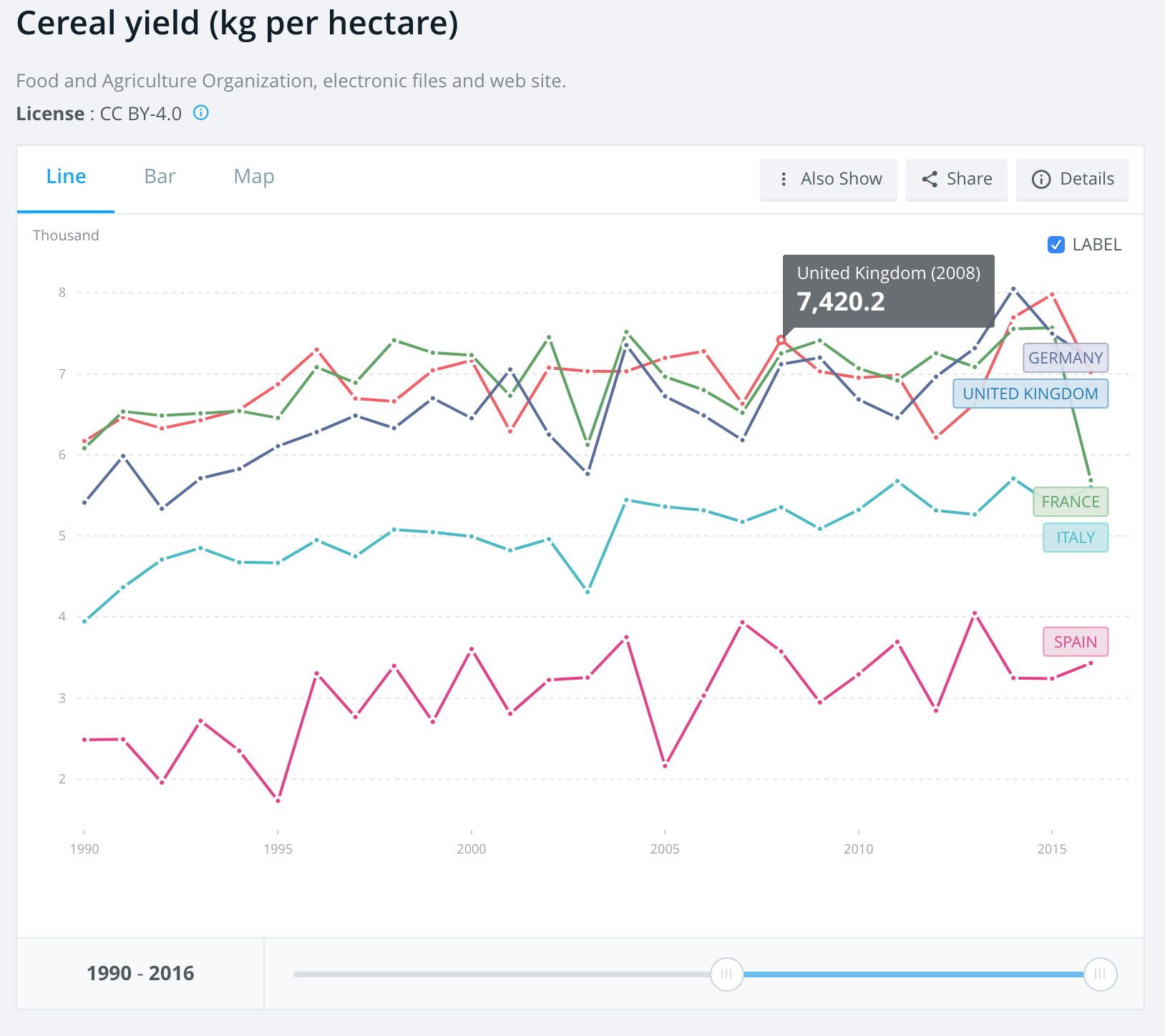Select the UNITED KINGDOM series label
The image size is (1165, 1036).
click(1030, 394)
